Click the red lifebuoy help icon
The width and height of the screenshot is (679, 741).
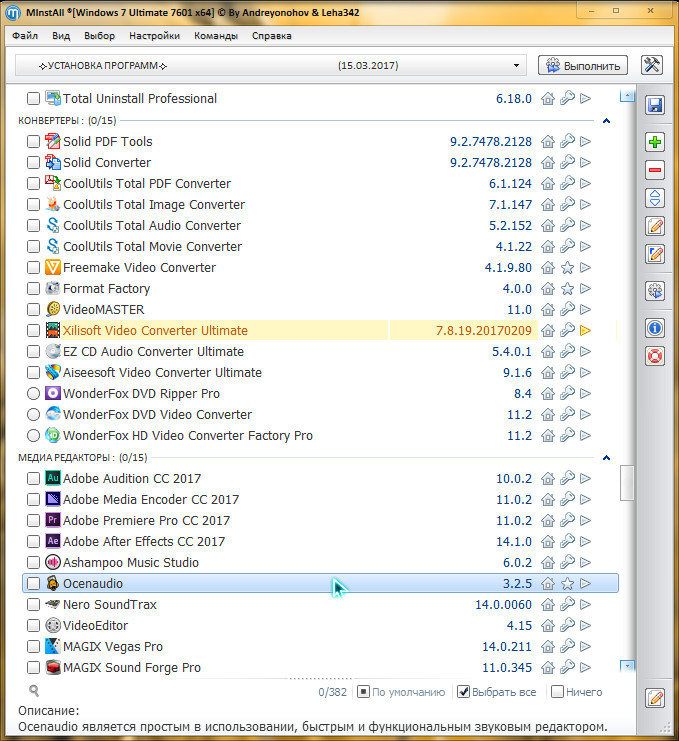pyautogui.click(x=655, y=356)
